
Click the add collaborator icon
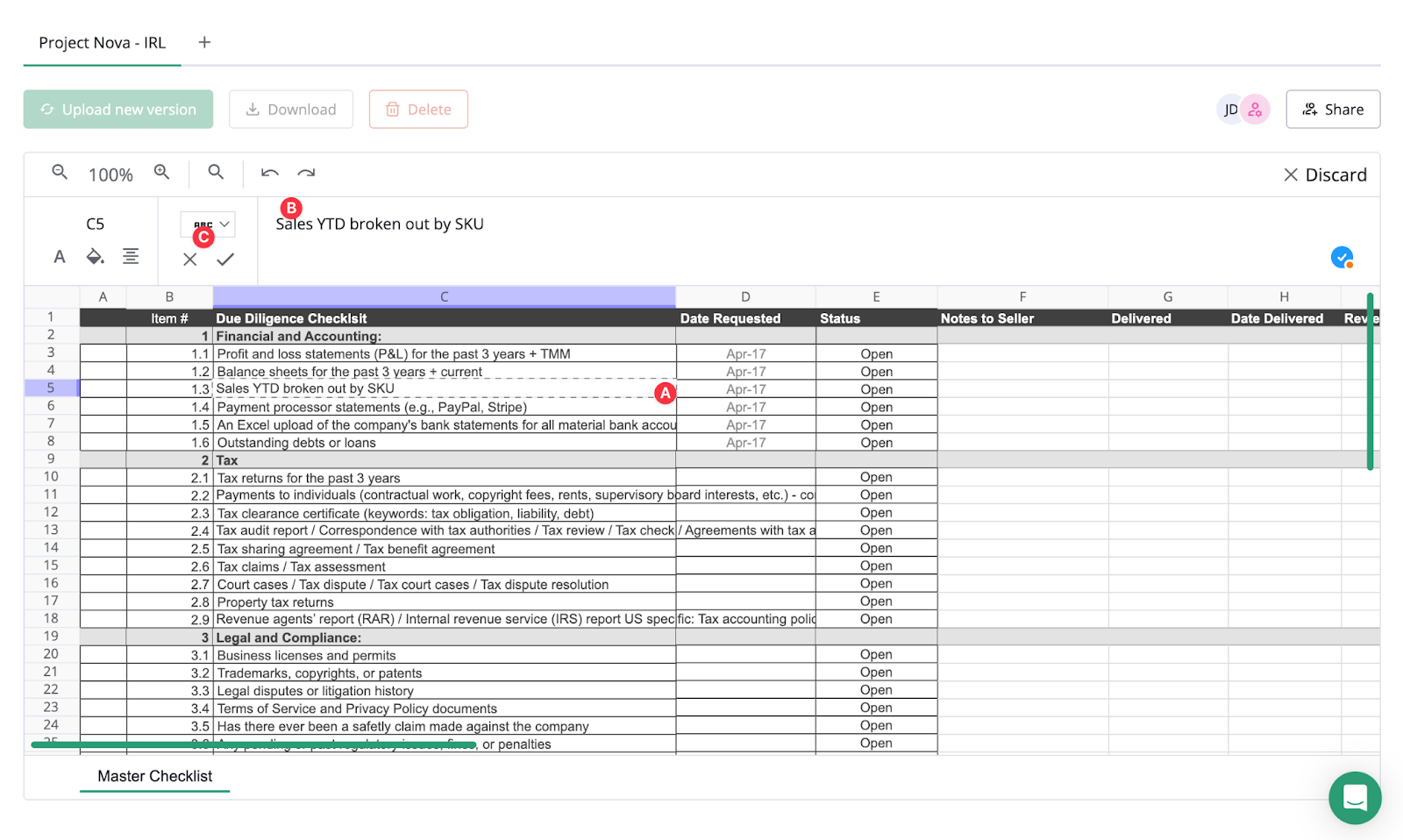[1256, 109]
